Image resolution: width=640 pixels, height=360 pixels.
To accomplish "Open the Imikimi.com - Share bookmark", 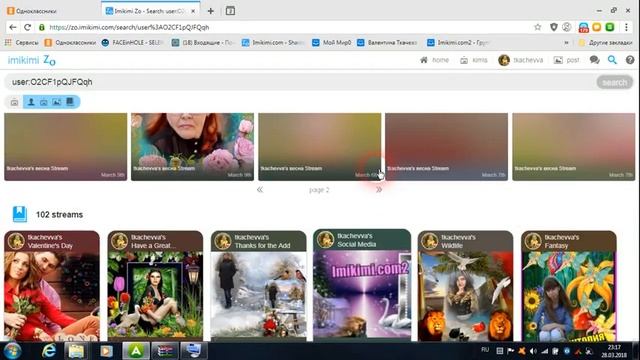I will tap(273, 42).
